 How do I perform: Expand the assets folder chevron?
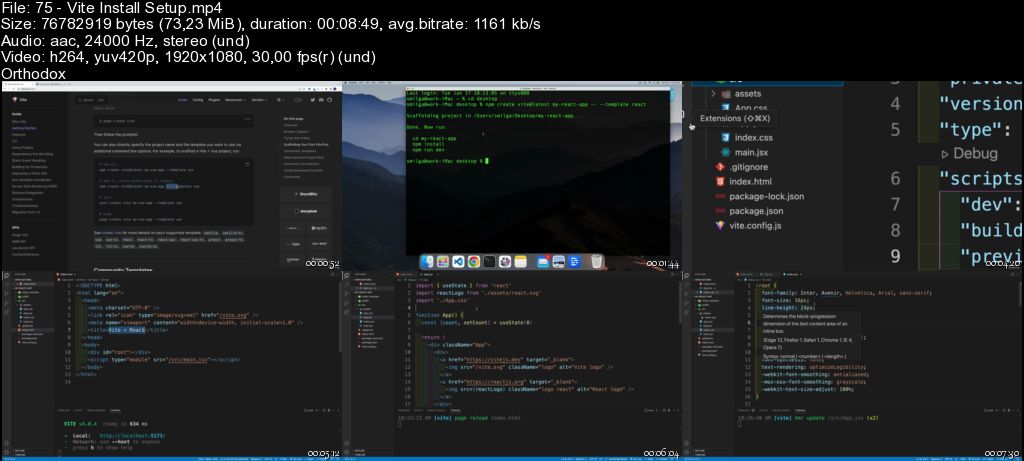point(713,93)
